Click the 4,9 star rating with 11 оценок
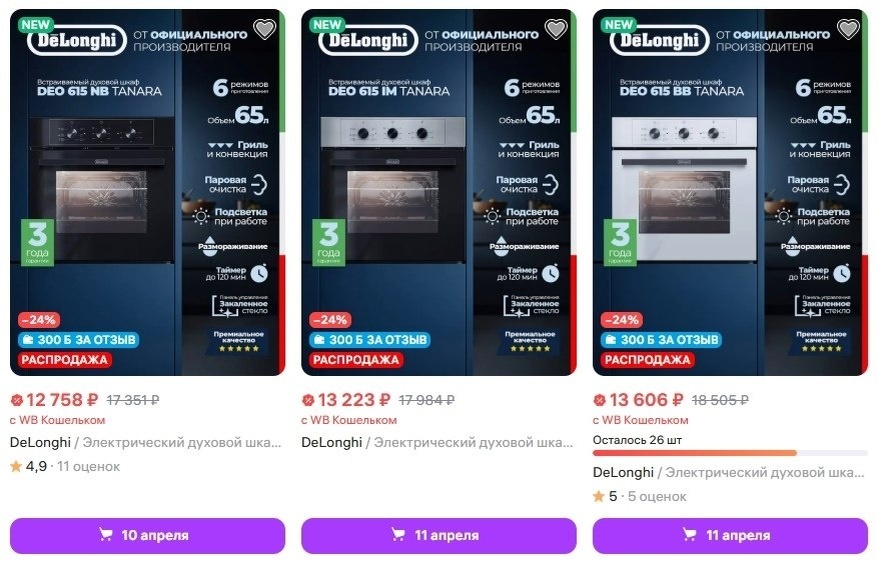This screenshot has width=878, height=564. (x=65, y=467)
